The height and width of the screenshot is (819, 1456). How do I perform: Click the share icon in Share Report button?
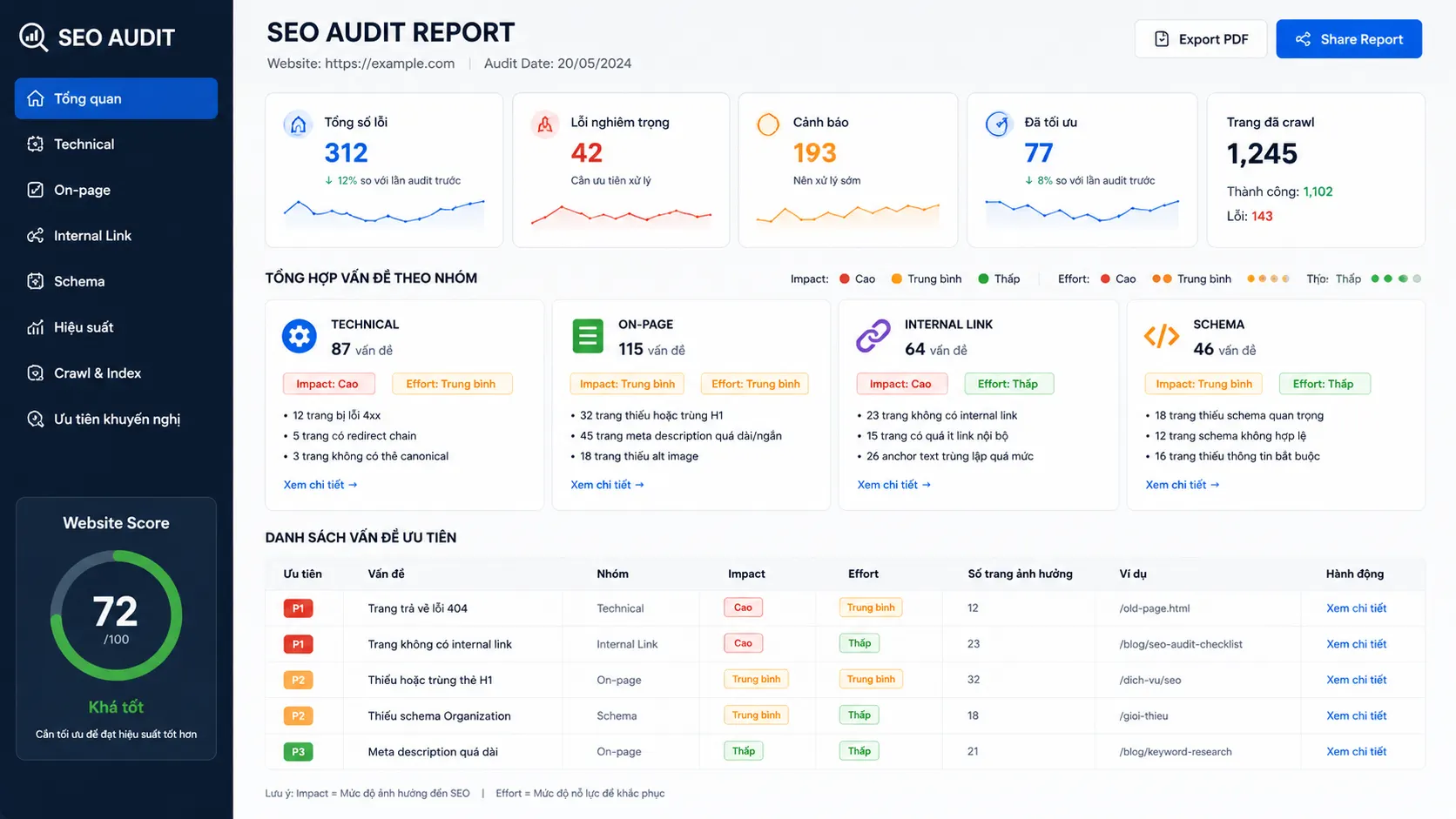[x=1303, y=39]
